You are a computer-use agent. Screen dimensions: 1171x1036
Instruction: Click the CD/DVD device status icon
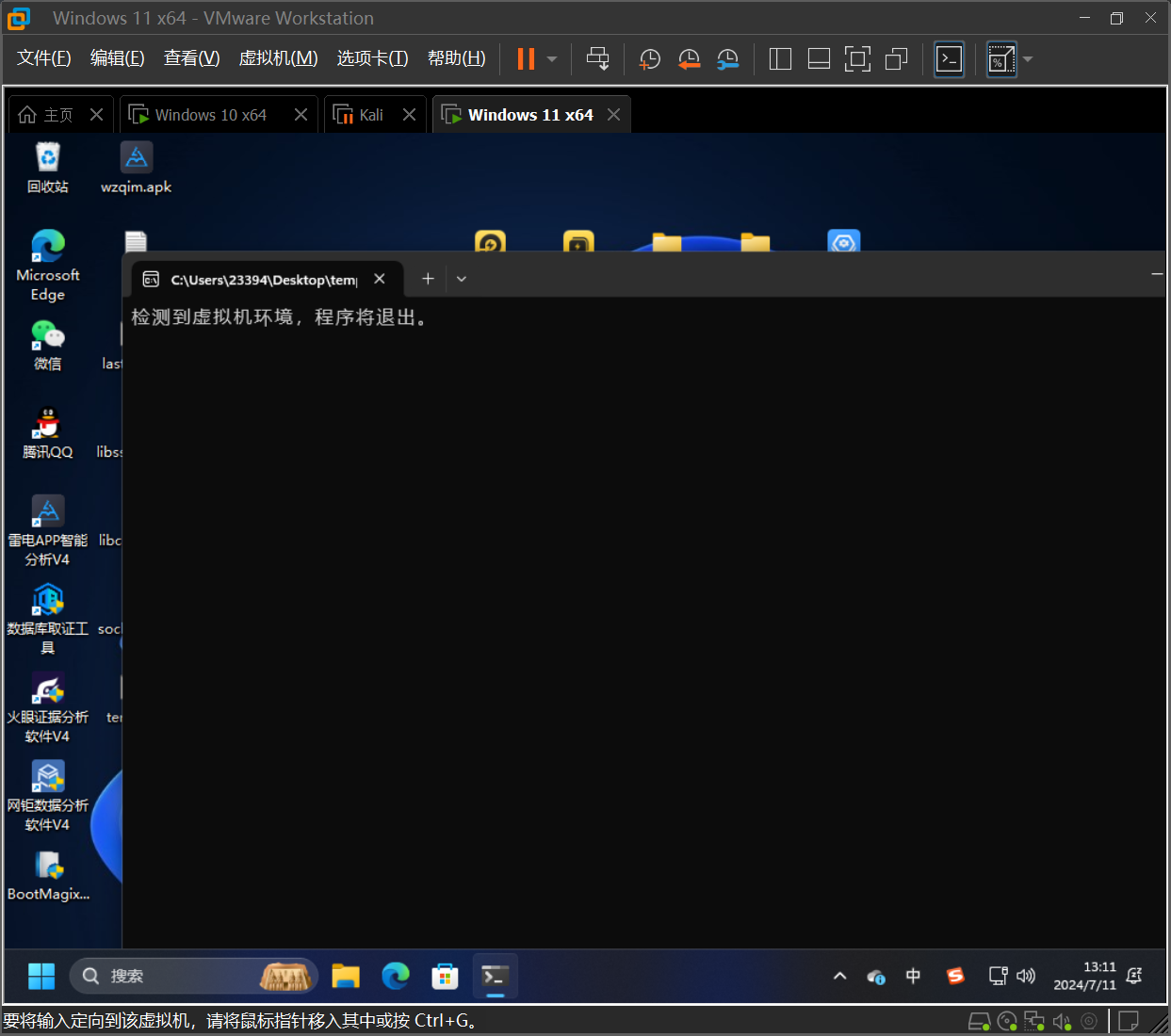(x=1006, y=1020)
